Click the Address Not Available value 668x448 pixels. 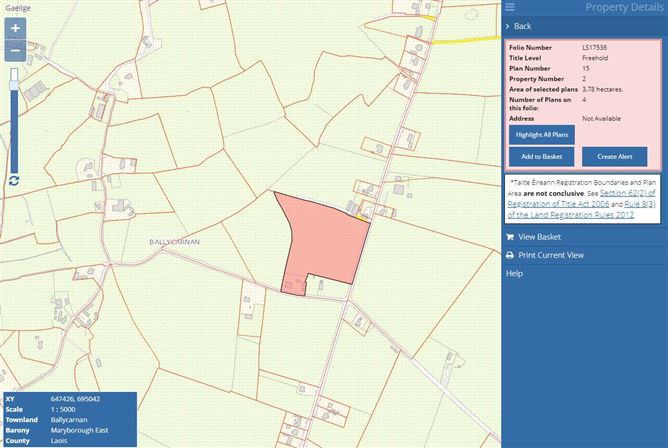coord(601,119)
